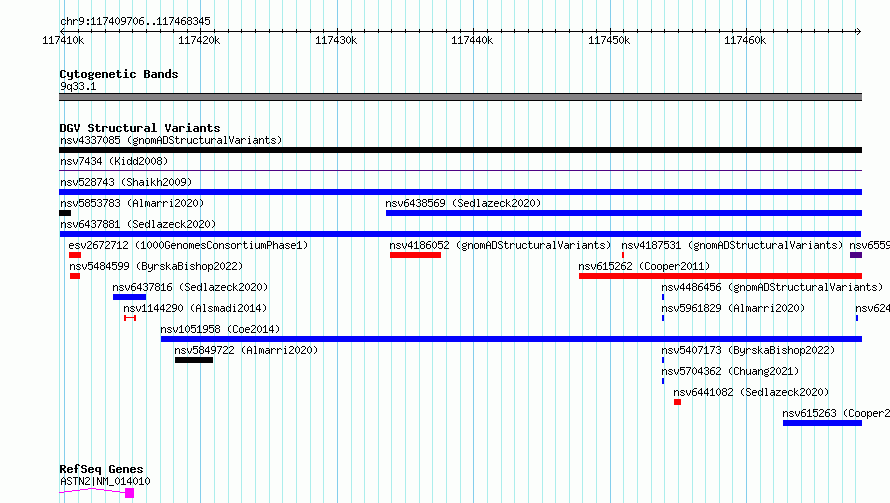Click the 117430k ruler label
The height and width of the screenshot is (503, 890).
(336, 40)
